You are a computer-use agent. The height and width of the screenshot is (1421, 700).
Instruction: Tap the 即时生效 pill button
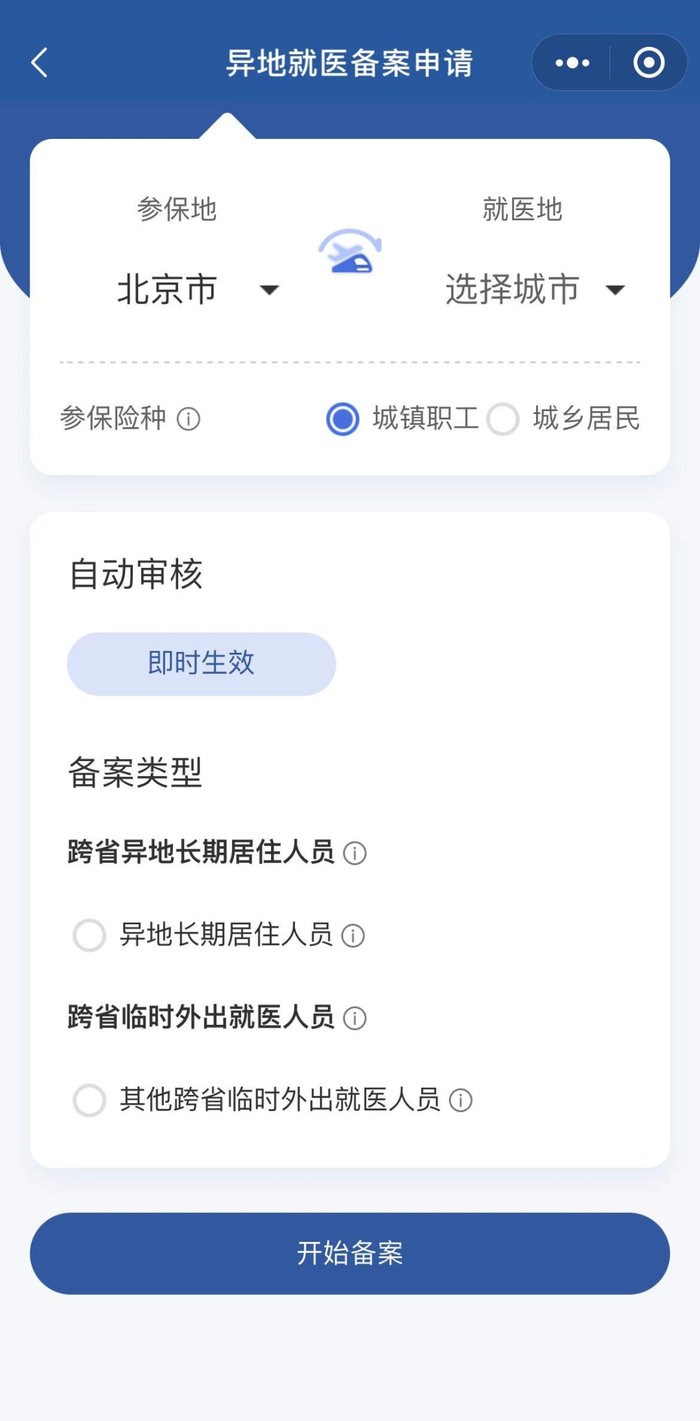click(x=201, y=663)
